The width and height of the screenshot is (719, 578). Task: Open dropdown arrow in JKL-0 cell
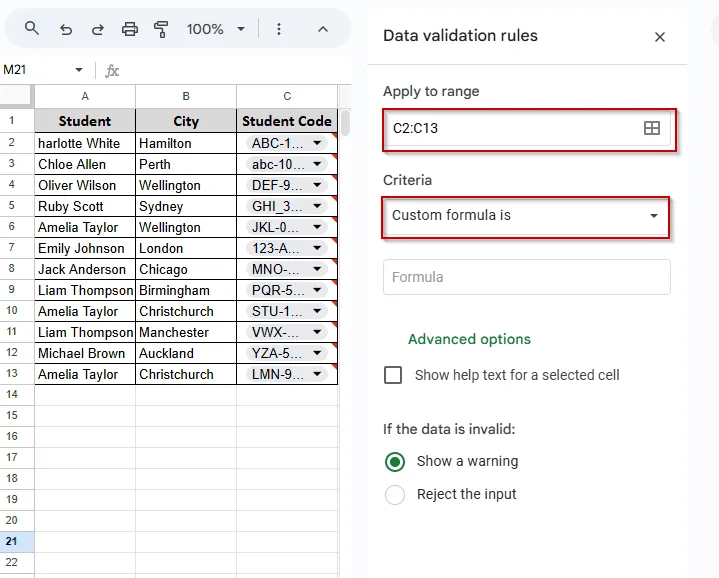317,227
